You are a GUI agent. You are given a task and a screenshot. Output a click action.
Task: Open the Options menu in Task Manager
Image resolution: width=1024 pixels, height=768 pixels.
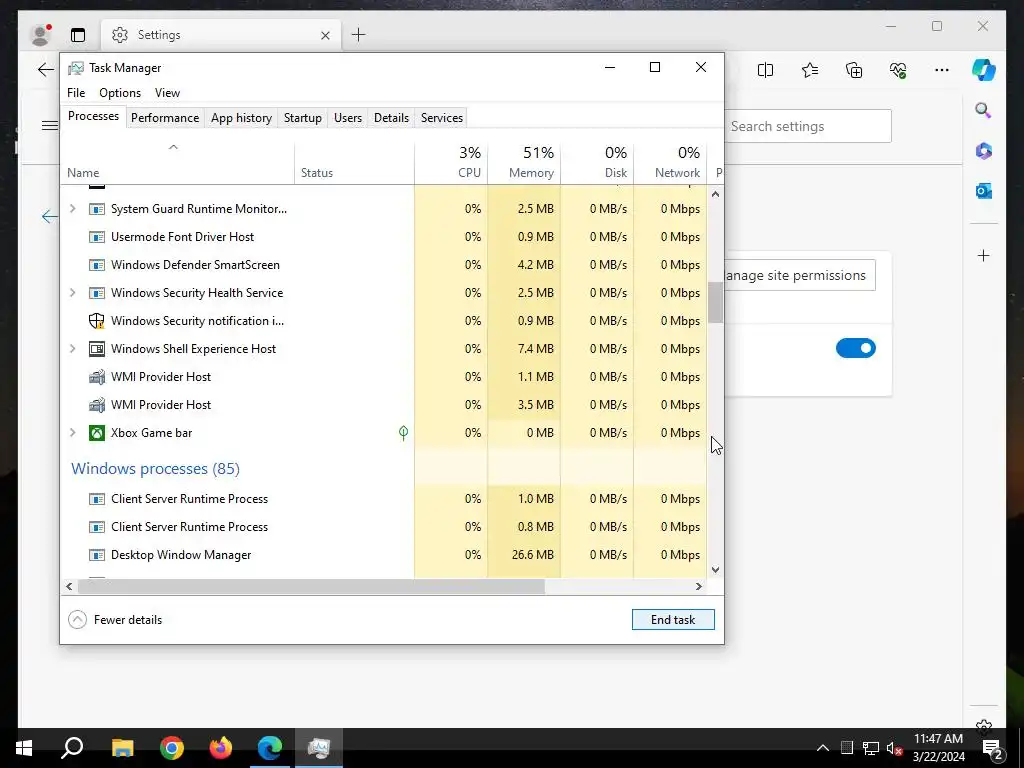click(x=120, y=93)
